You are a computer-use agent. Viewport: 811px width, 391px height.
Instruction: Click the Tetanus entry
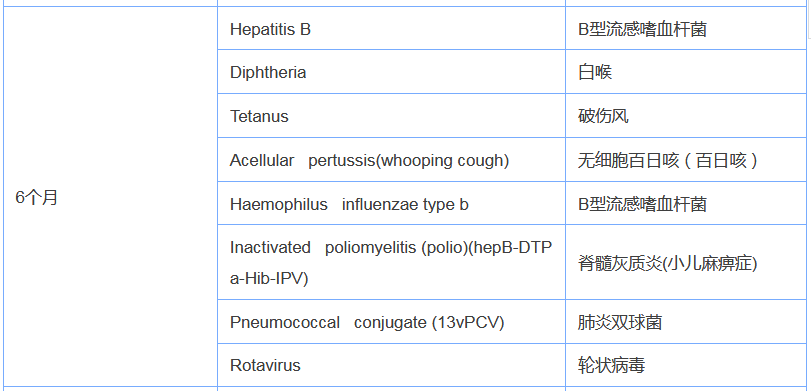pos(392,116)
